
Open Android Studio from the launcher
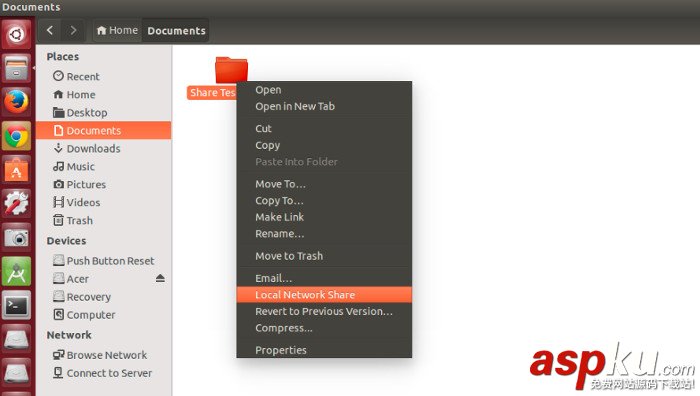pos(16,271)
